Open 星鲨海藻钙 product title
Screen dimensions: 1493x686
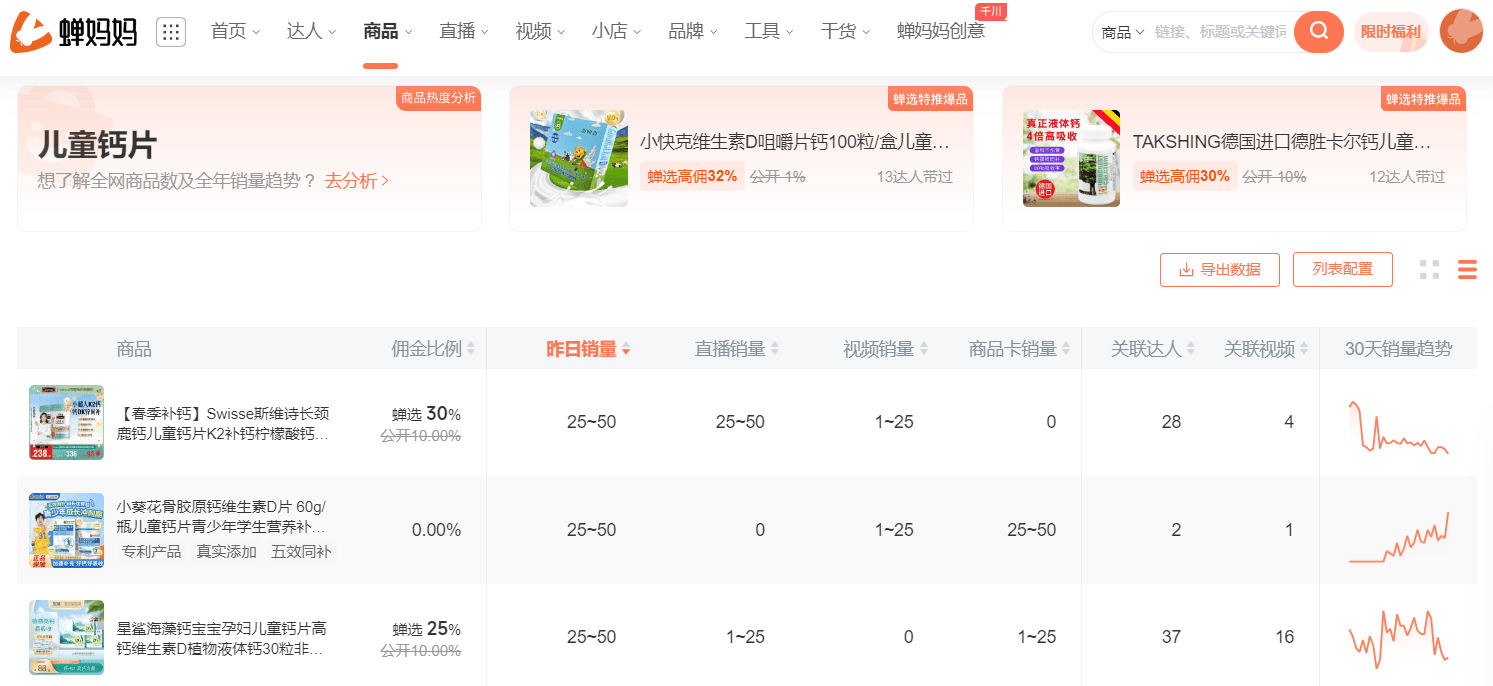pos(223,638)
